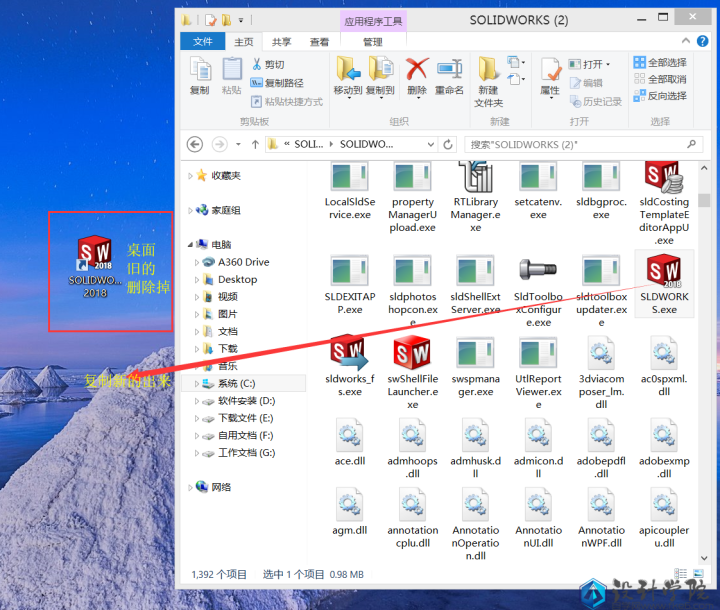This screenshot has height=610, width=720.
Task: Select the SLDWORKS.exe file icon
Action: click(664, 274)
